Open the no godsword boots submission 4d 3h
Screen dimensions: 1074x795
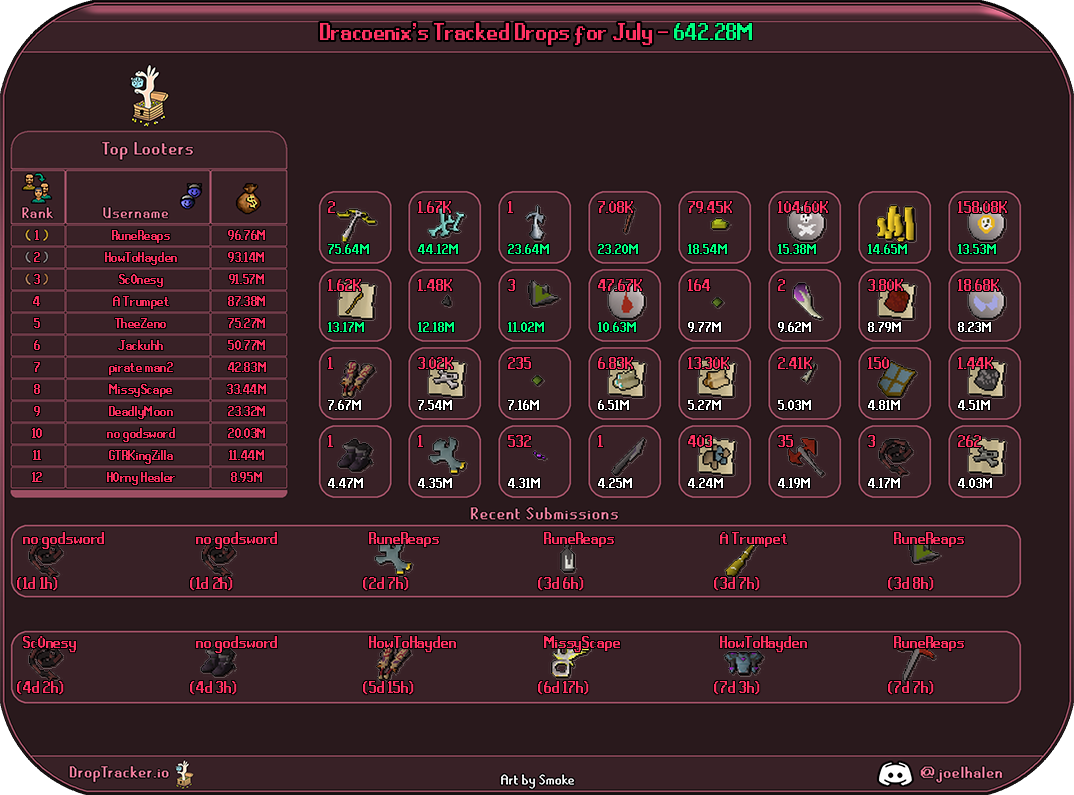235,666
